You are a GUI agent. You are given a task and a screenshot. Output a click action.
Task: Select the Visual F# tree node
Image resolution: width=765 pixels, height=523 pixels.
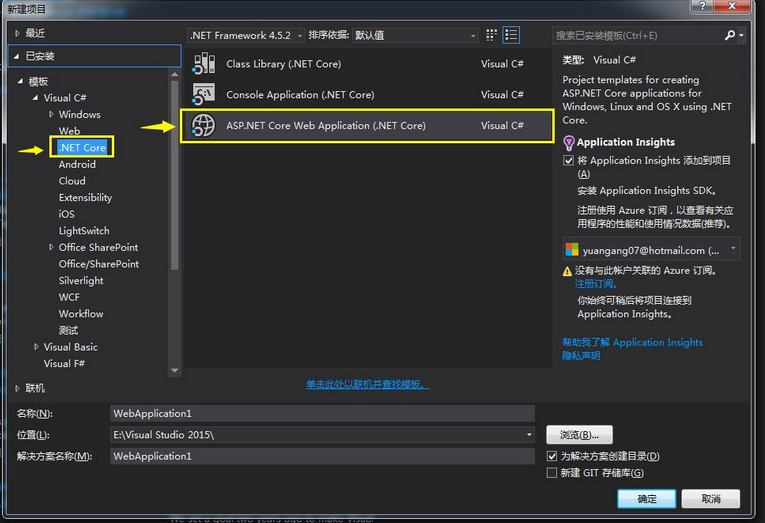64,363
